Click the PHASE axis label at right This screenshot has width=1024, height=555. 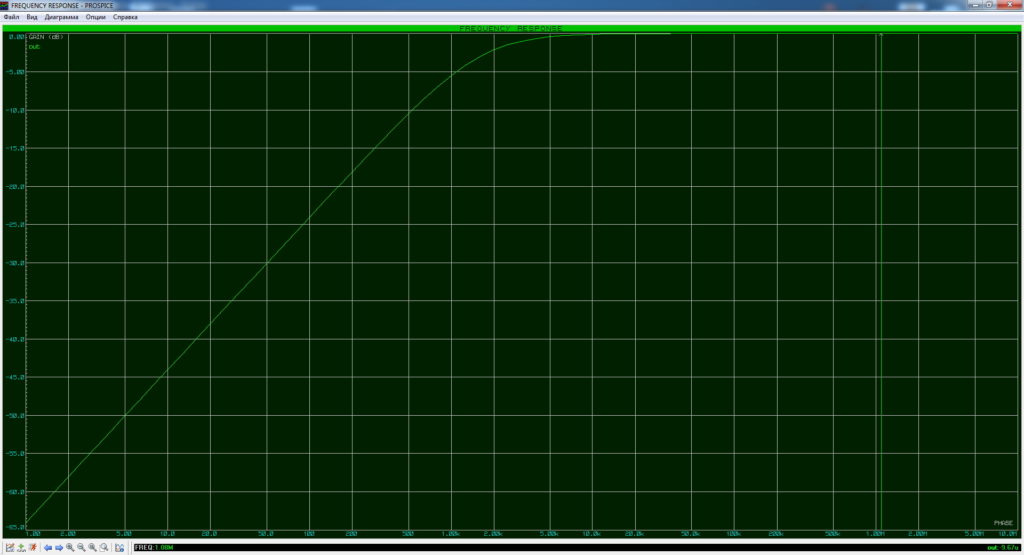pyautogui.click(x=1002, y=523)
